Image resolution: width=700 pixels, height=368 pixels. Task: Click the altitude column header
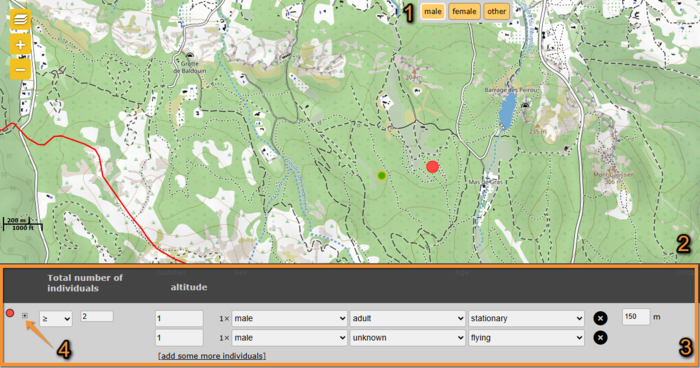coord(188,287)
